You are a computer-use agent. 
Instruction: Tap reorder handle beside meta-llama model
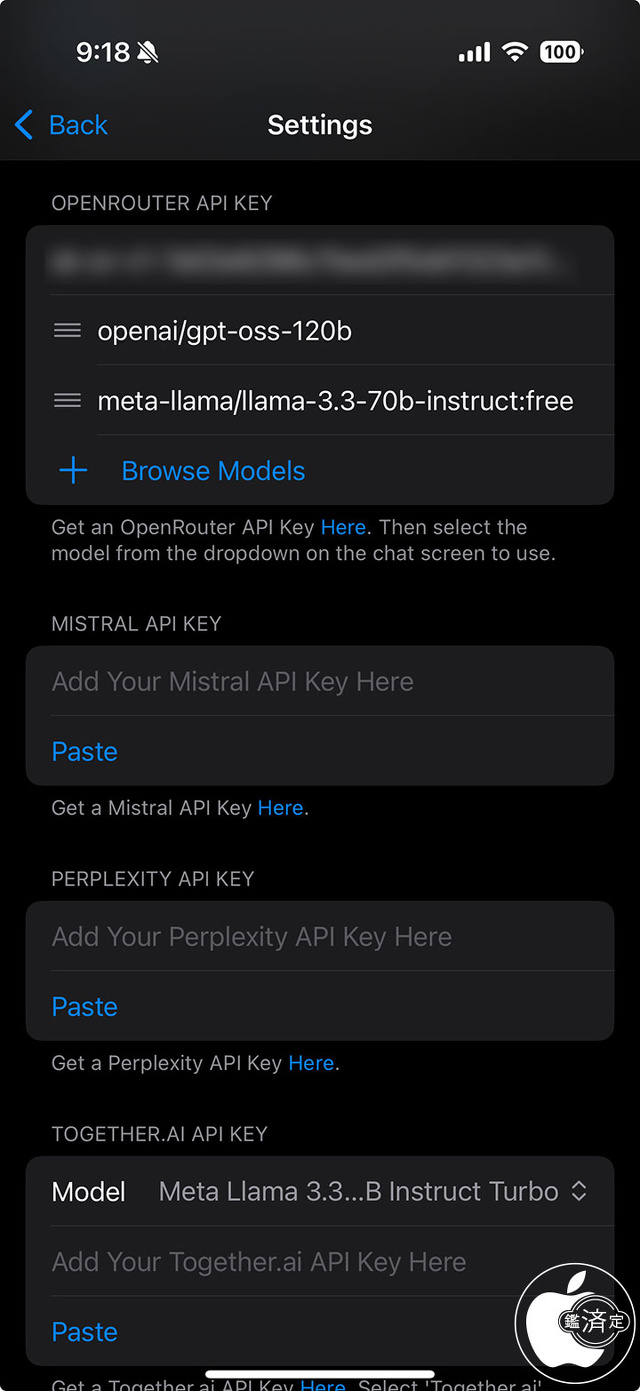tap(67, 401)
